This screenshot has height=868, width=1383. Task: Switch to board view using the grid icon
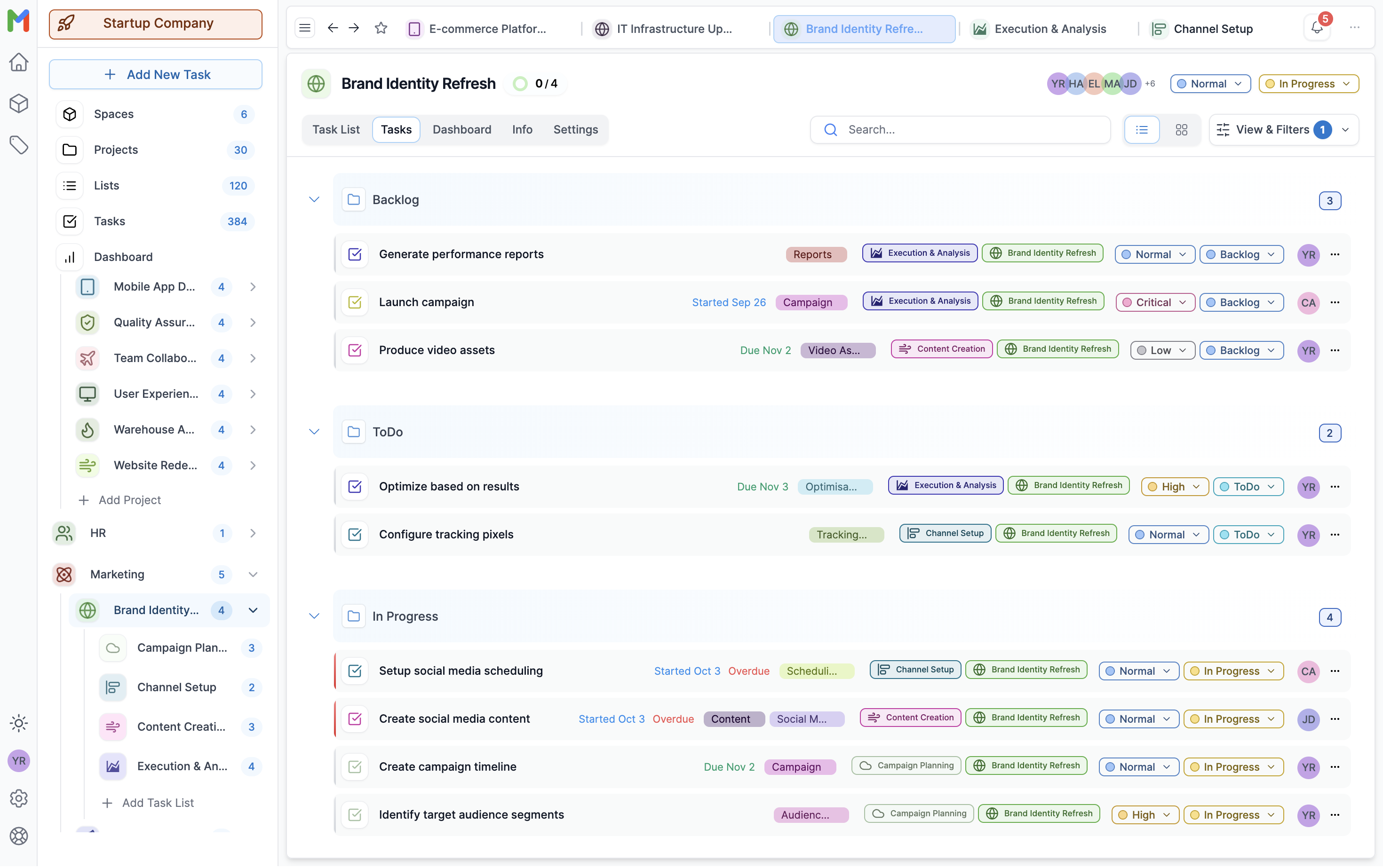(x=1182, y=129)
